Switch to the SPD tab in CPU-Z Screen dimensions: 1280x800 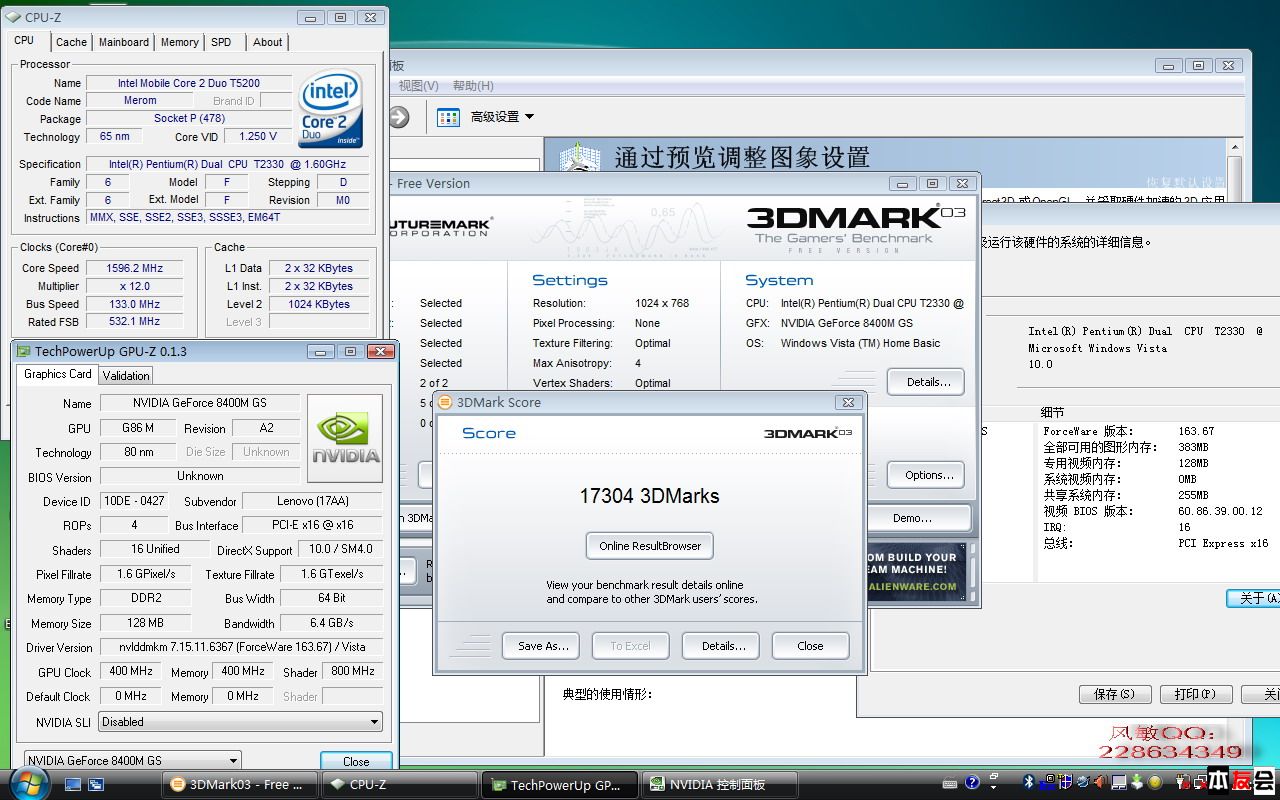click(221, 42)
